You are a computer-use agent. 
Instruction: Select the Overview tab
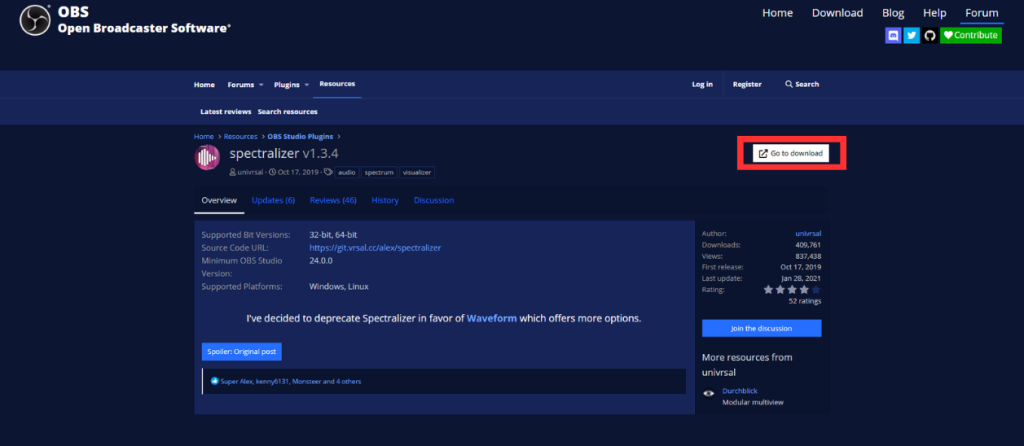click(219, 200)
